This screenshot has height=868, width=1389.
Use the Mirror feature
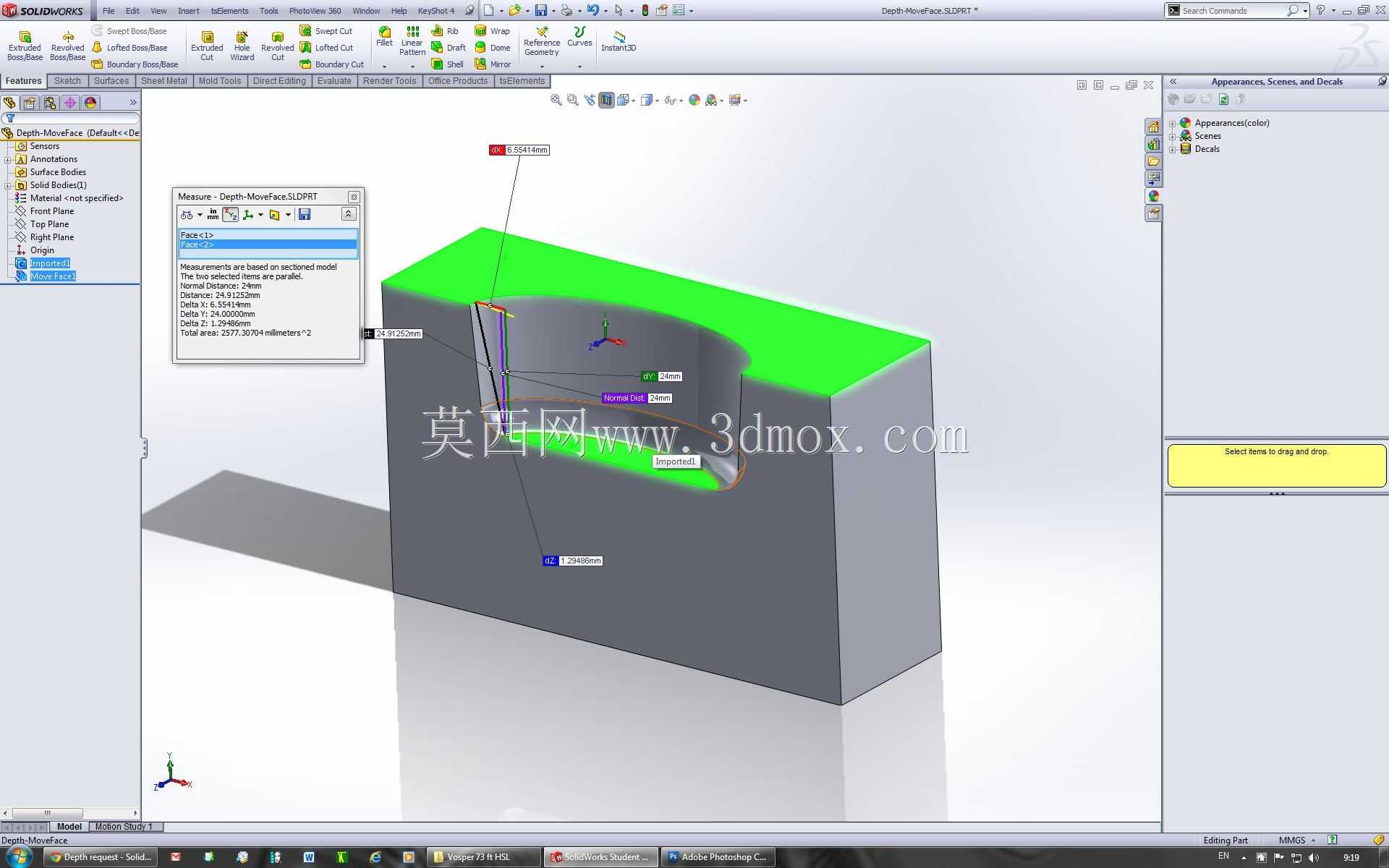tap(493, 64)
